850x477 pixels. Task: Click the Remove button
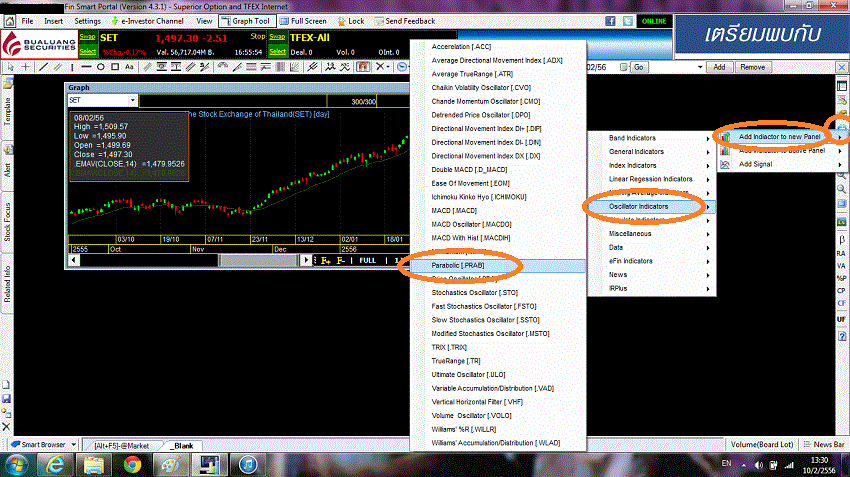(752, 67)
